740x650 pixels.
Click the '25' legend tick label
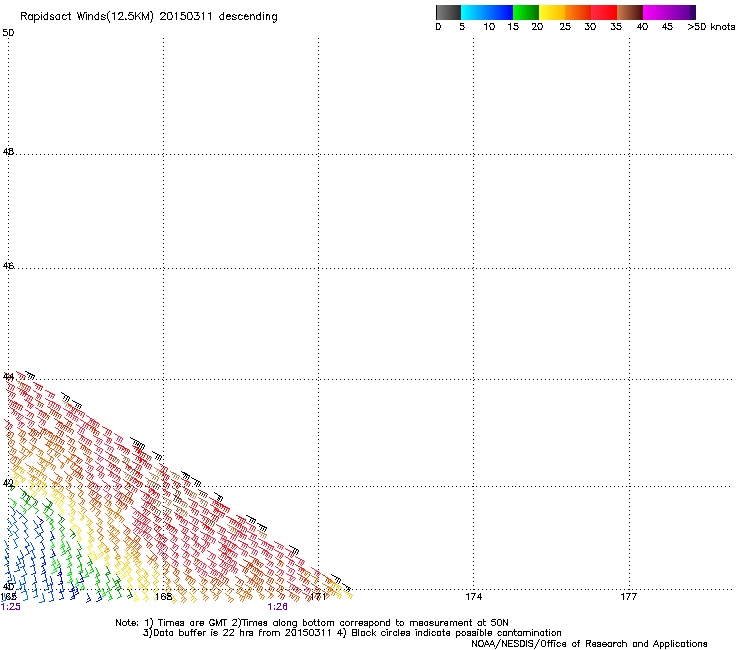pos(565,27)
